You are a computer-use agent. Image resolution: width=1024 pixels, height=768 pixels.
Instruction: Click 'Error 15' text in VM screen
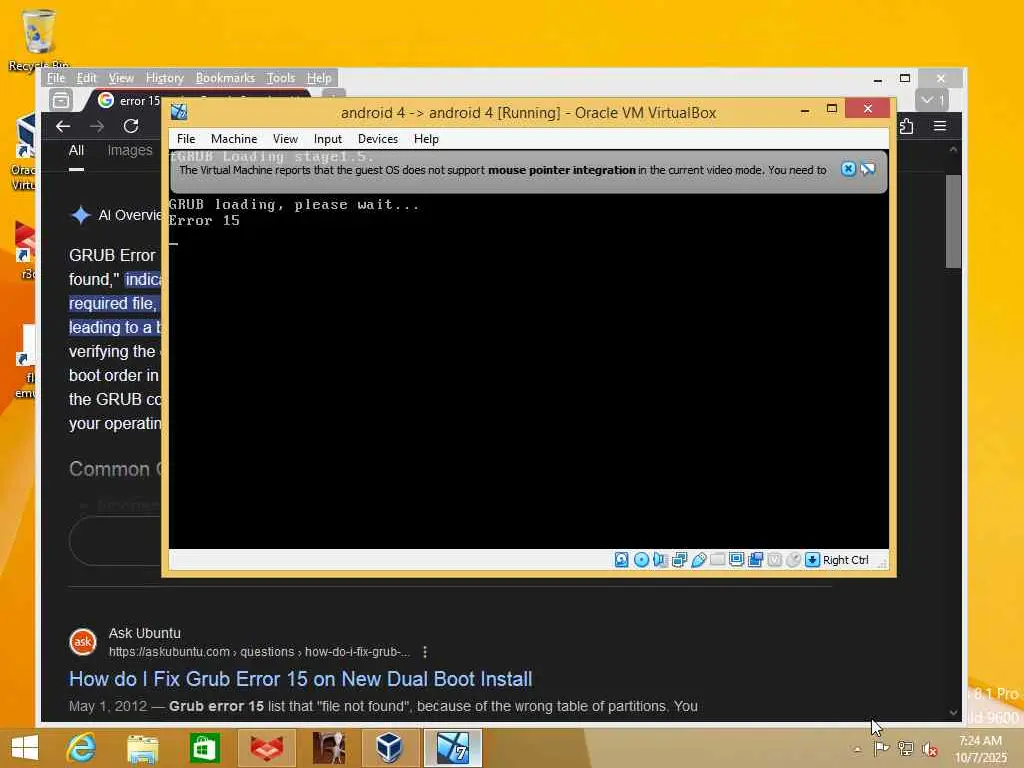(204, 220)
